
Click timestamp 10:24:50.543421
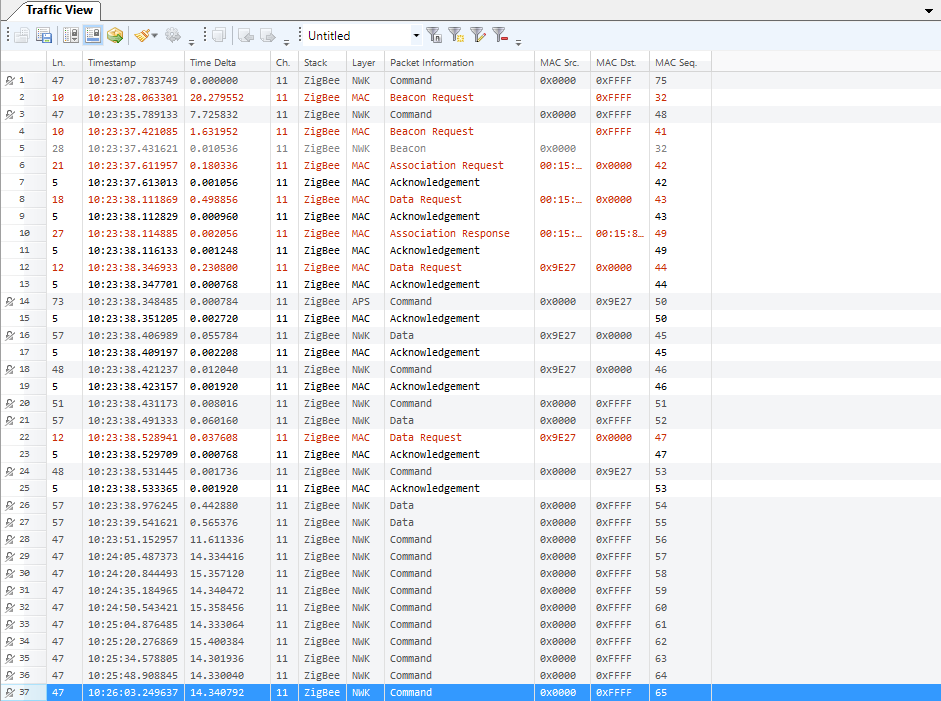pyautogui.click(x=133, y=608)
